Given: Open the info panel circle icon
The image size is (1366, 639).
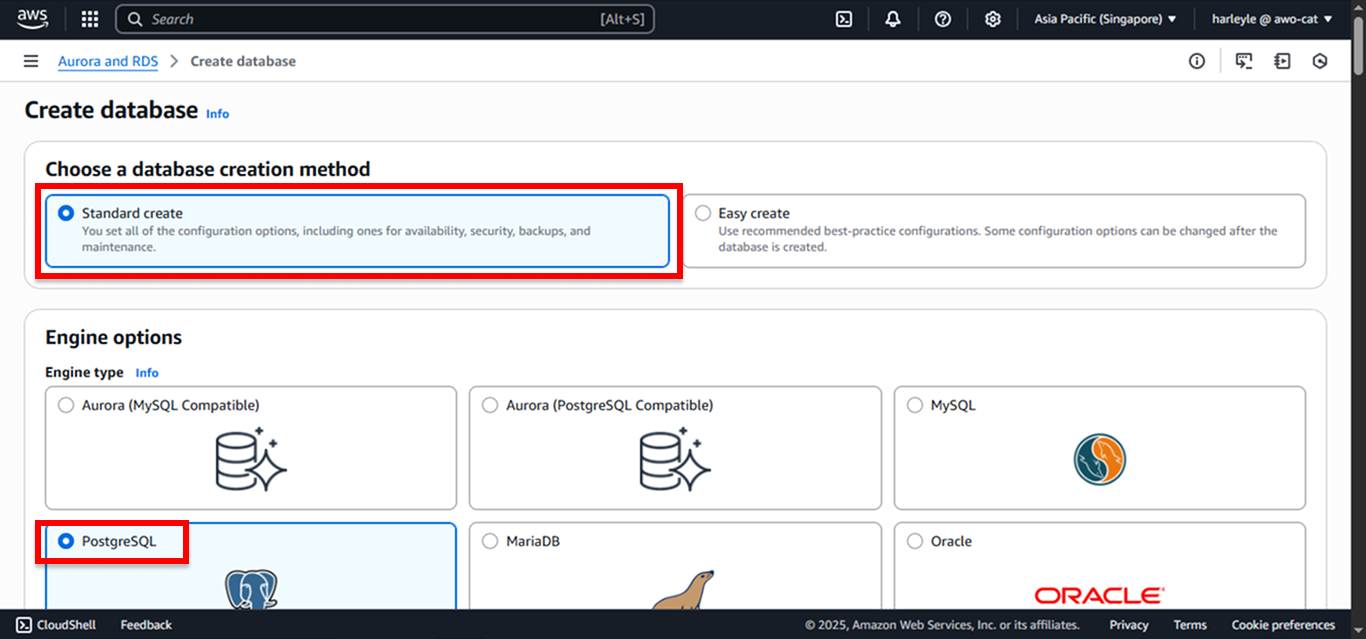Looking at the screenshot, I should [1197, 61].
